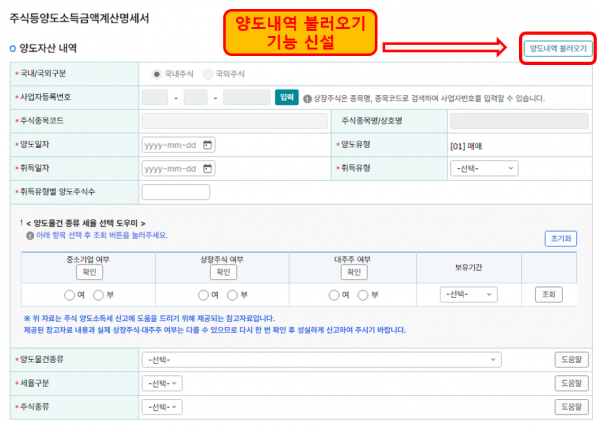600x428 pixels.
Task: Click the 양도내역 불러오기 button
Action: point(557,47)
